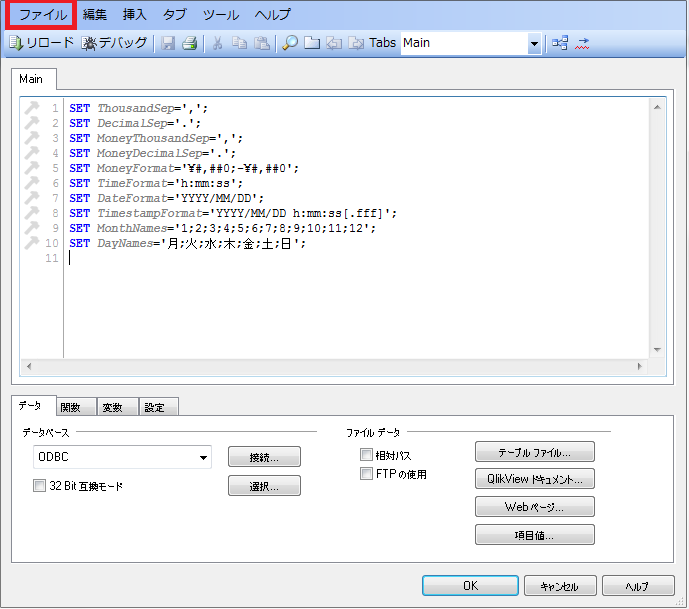Enable 32 Bit 互換モード checkbox
The height and width of the screenshot is (609, 689).
coord(40,486)
